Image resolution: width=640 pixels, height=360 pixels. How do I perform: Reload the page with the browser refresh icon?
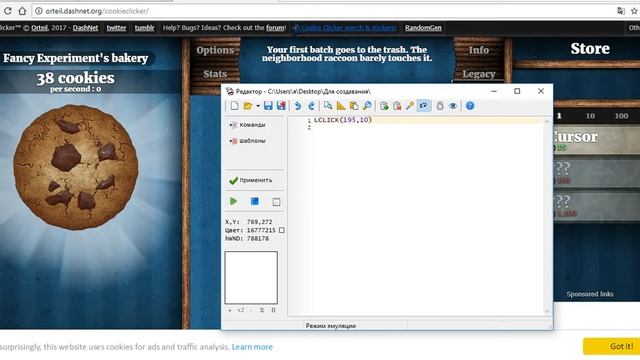[7, 11]
